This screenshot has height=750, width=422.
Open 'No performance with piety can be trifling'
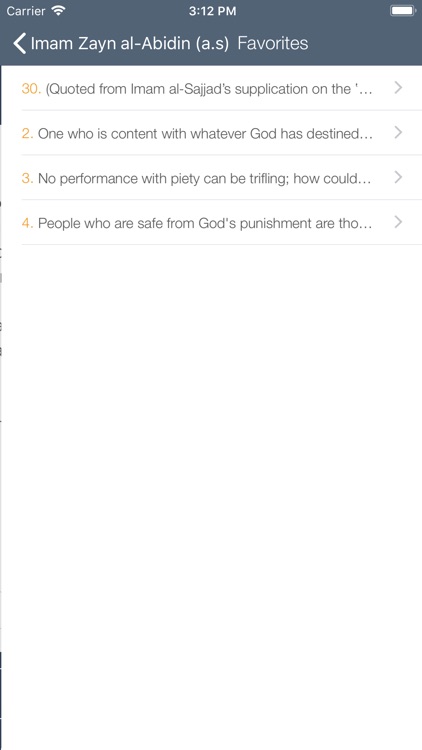(211, 178)
